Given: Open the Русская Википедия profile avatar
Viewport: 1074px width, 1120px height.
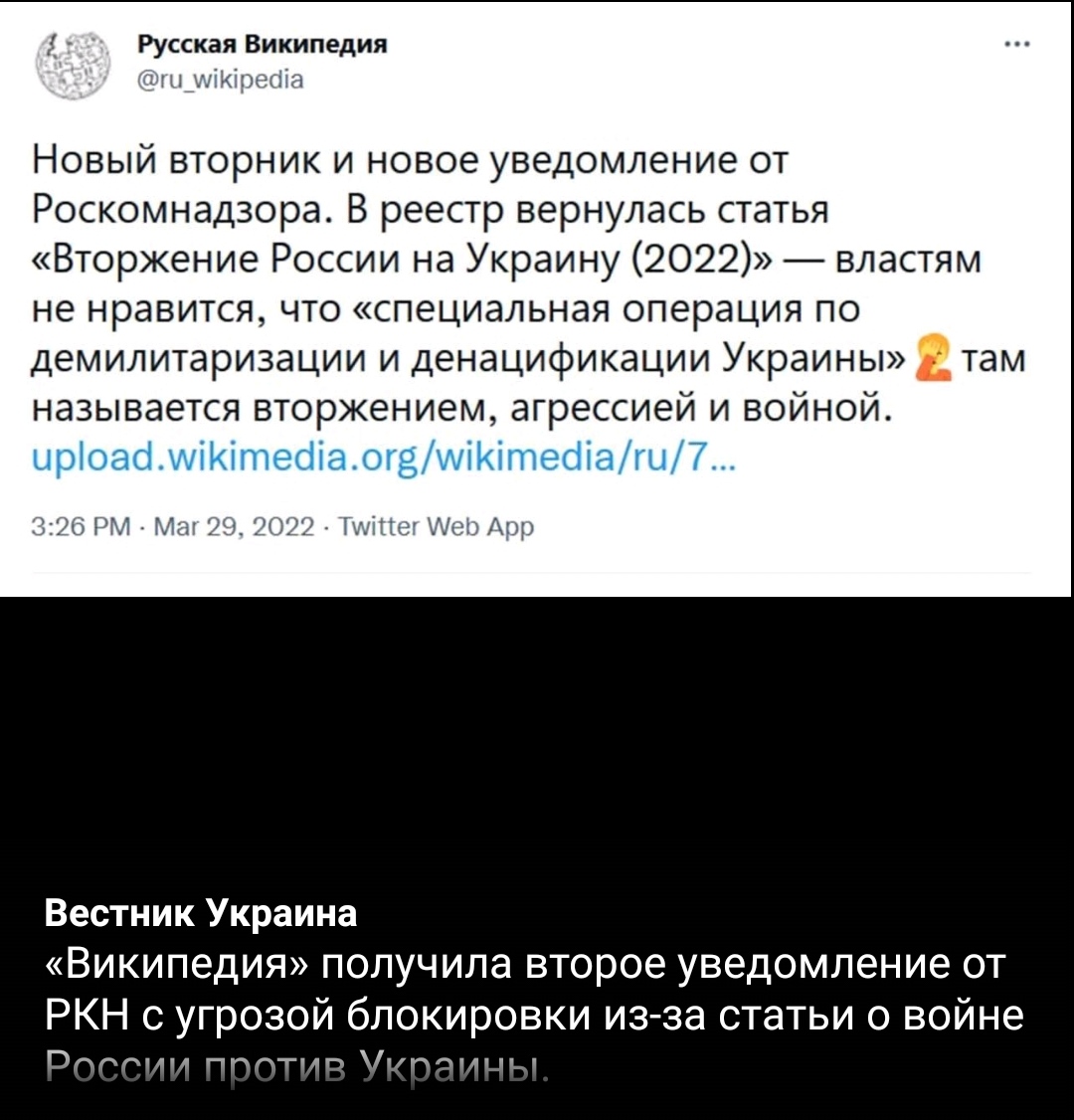Looking at the screenshot, I should coord(74,65).
